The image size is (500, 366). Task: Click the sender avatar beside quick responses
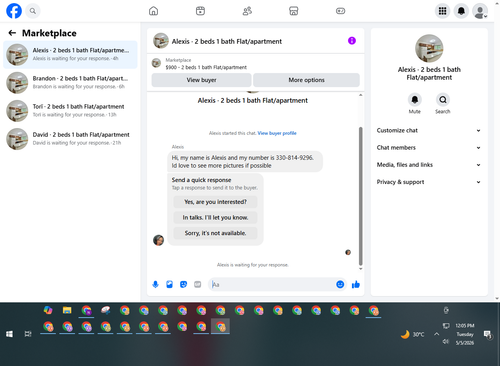[x=158, y=240]
